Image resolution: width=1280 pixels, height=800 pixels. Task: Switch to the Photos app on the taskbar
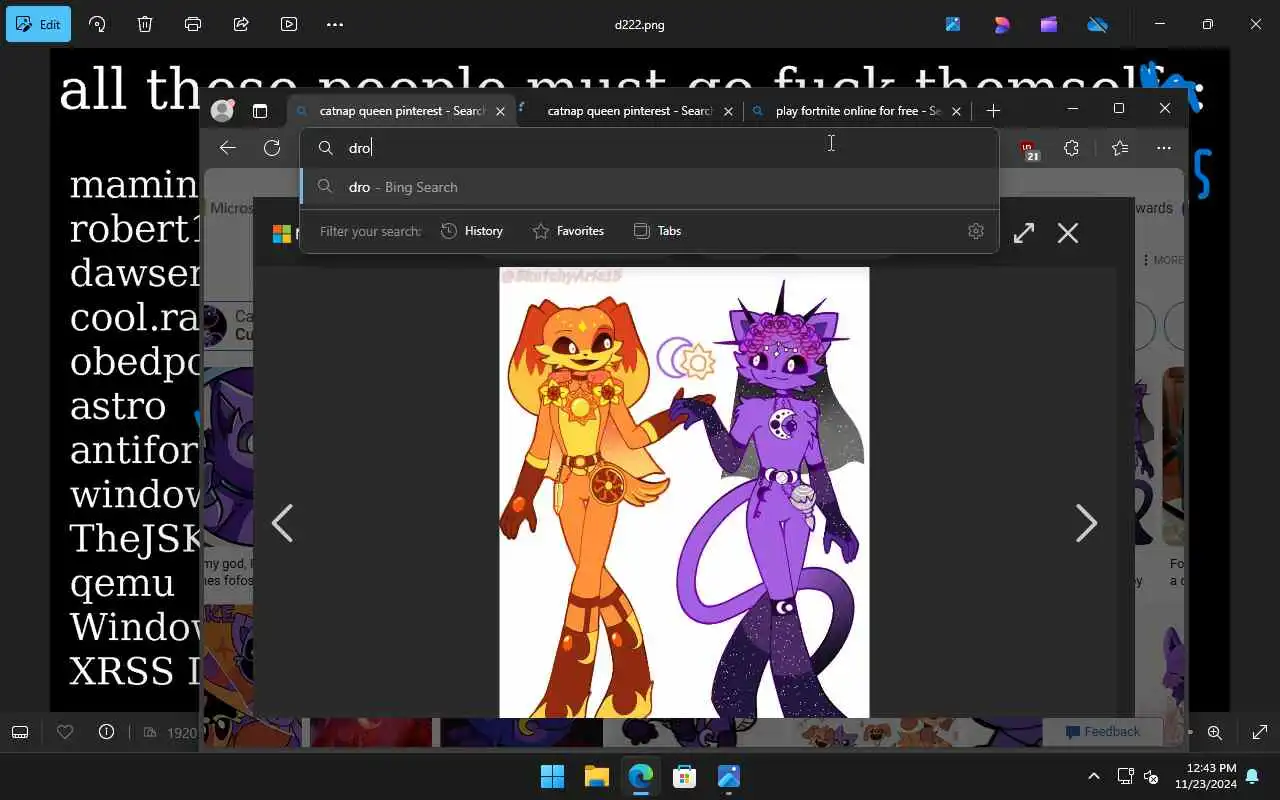(729, 776)
